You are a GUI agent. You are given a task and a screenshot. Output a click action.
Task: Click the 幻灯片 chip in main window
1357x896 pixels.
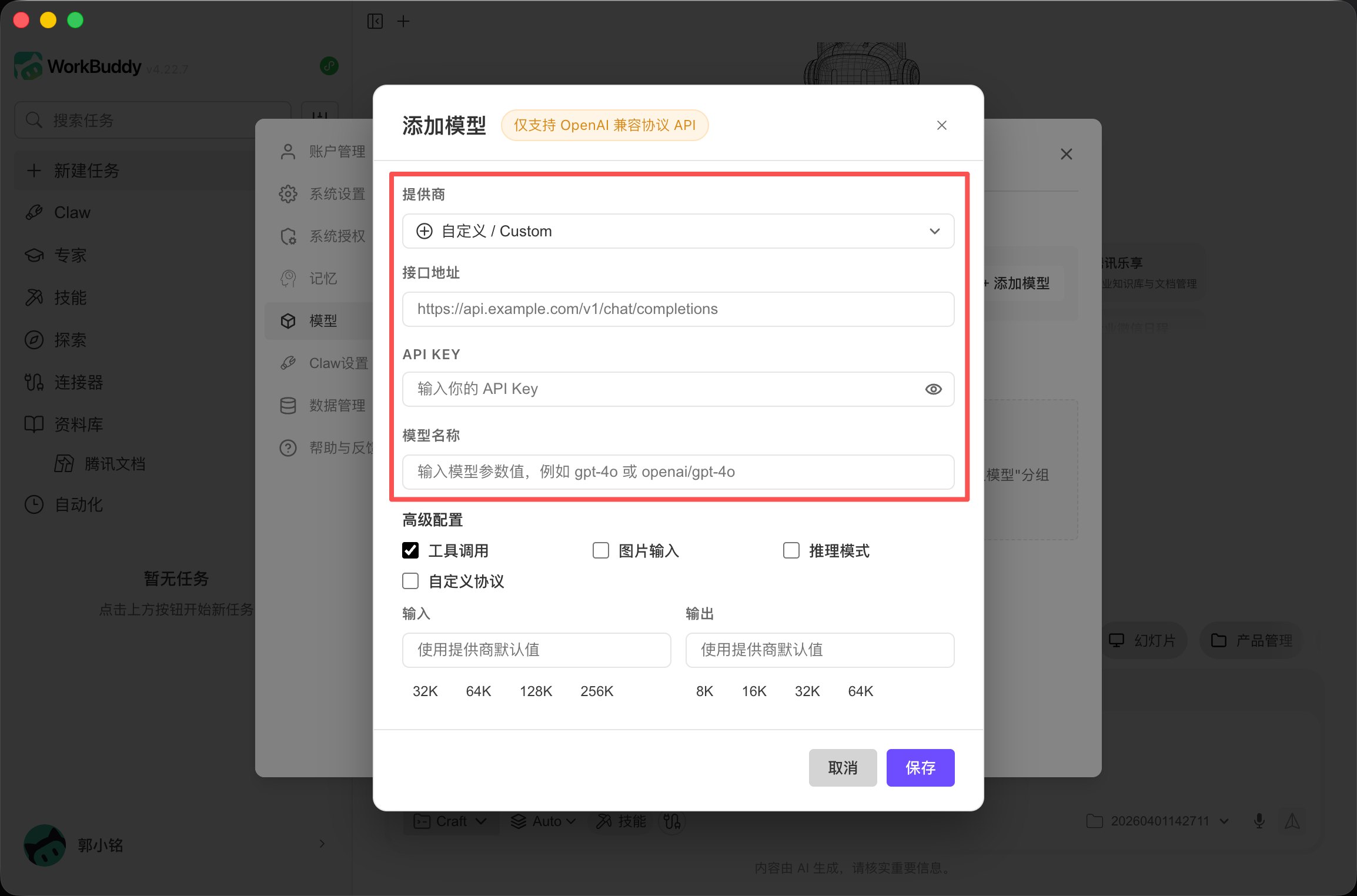point(1143,640)
